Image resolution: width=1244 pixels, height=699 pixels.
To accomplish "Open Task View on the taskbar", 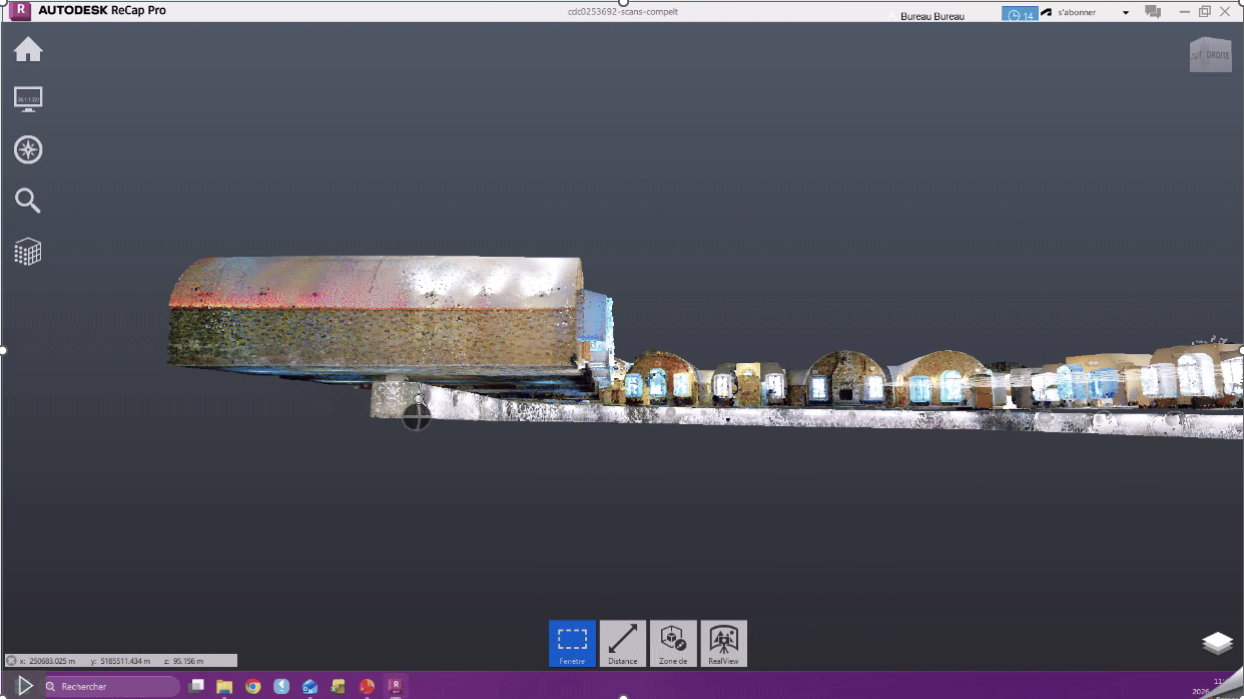I will coord(197,686).
